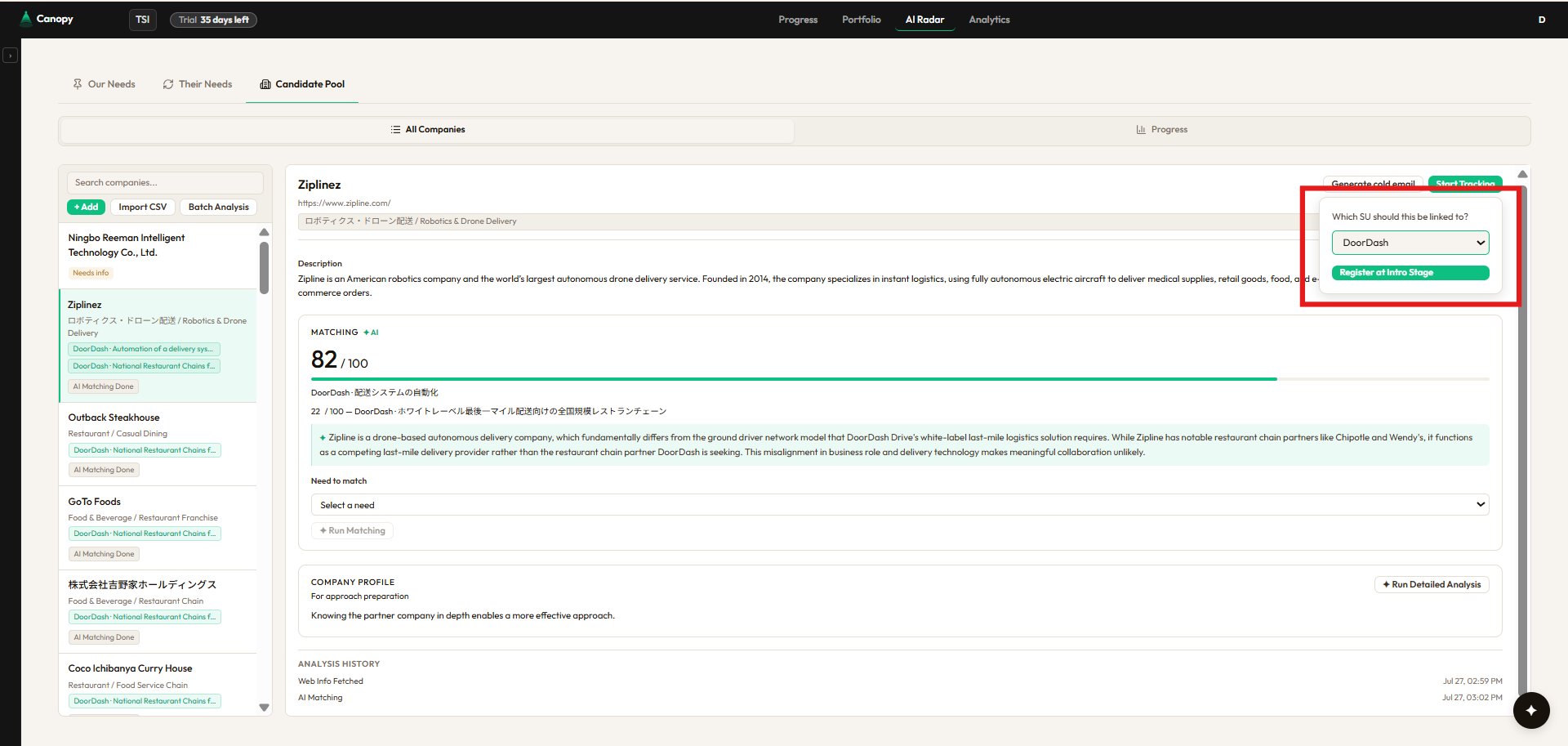Open the zipline.com website link

(x=344, y=203)
